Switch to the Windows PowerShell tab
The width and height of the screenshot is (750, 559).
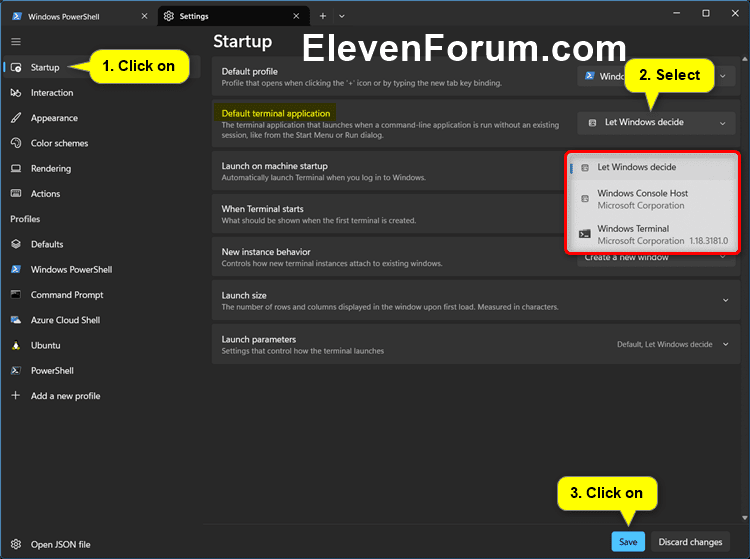79,16
